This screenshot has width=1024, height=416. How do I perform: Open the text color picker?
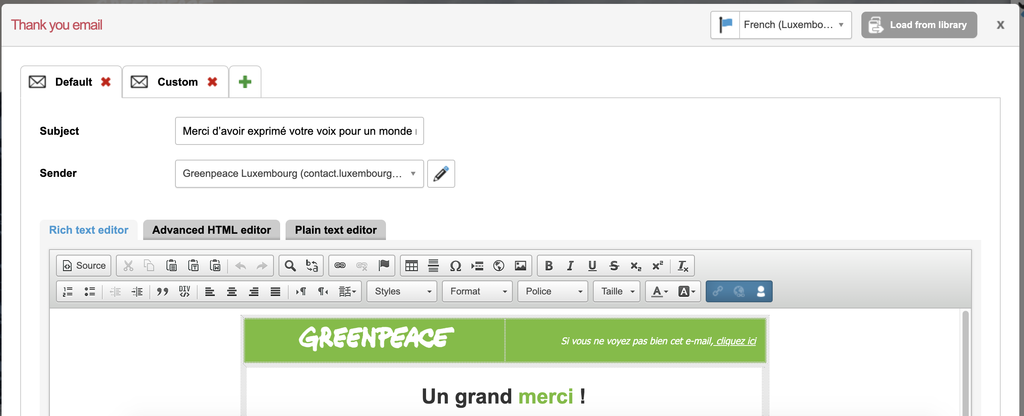(658, 292)
